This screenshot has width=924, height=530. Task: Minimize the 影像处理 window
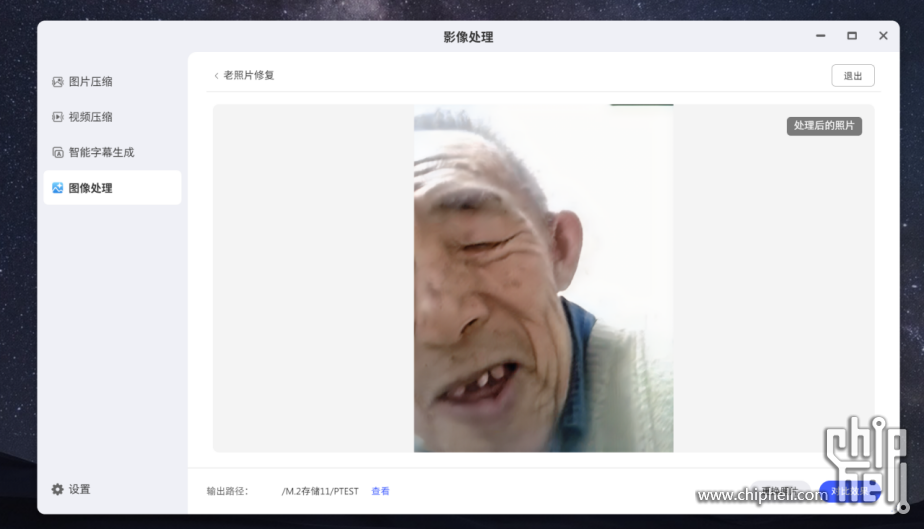820,36
